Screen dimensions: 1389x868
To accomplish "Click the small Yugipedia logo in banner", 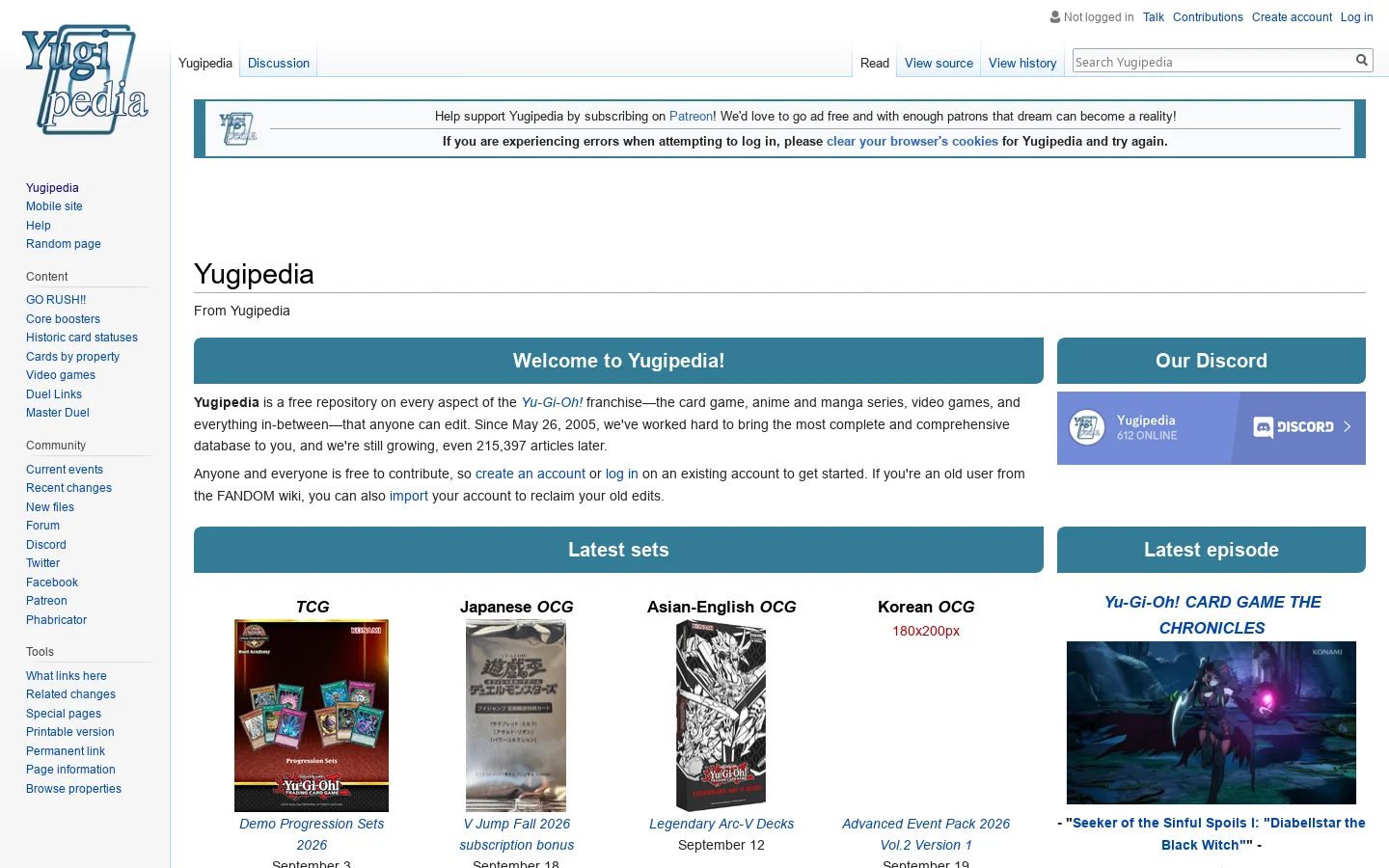I will coord(238,128).
